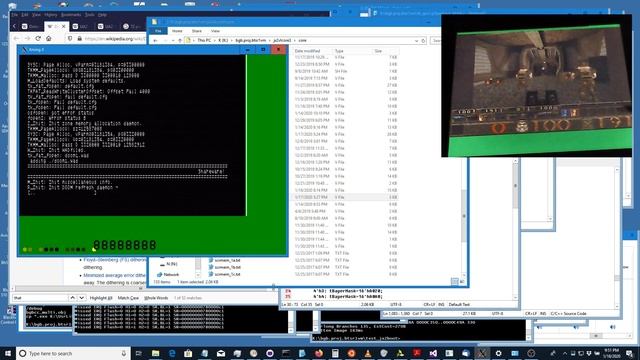The height and width of the screenshot is (360, 640).
Task: Select the first scmem TXT file
Action: 224,260
